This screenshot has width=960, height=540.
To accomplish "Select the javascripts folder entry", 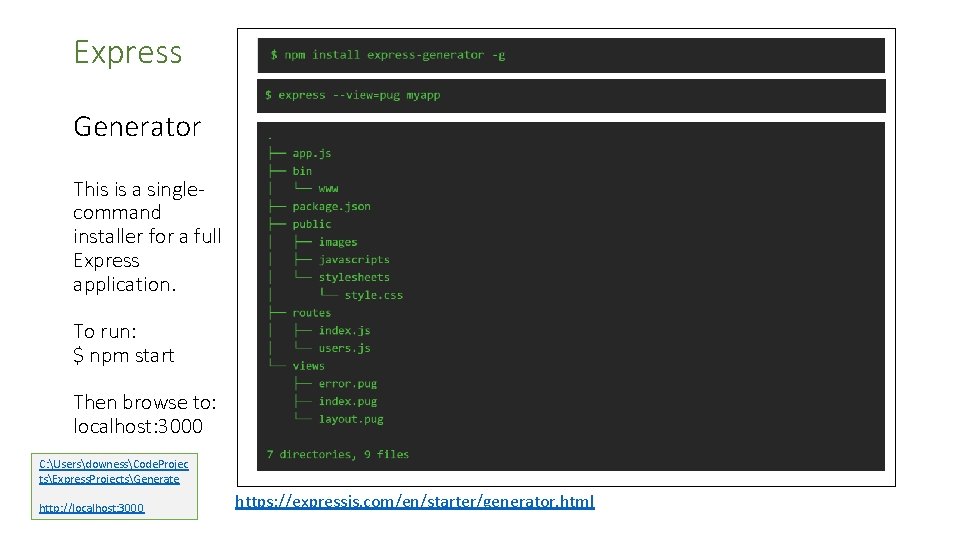I will pos(354,260).
